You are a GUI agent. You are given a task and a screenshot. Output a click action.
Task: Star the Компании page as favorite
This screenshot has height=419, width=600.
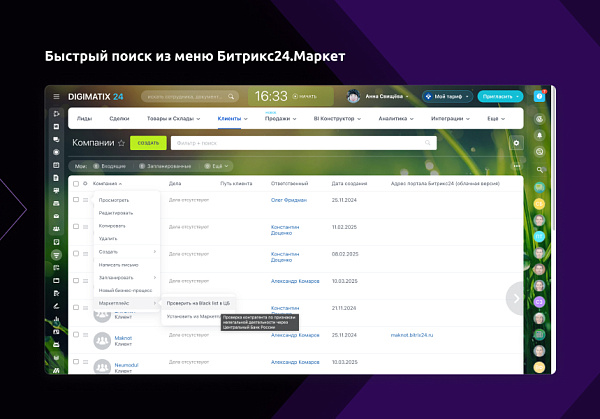coord(122,143)
